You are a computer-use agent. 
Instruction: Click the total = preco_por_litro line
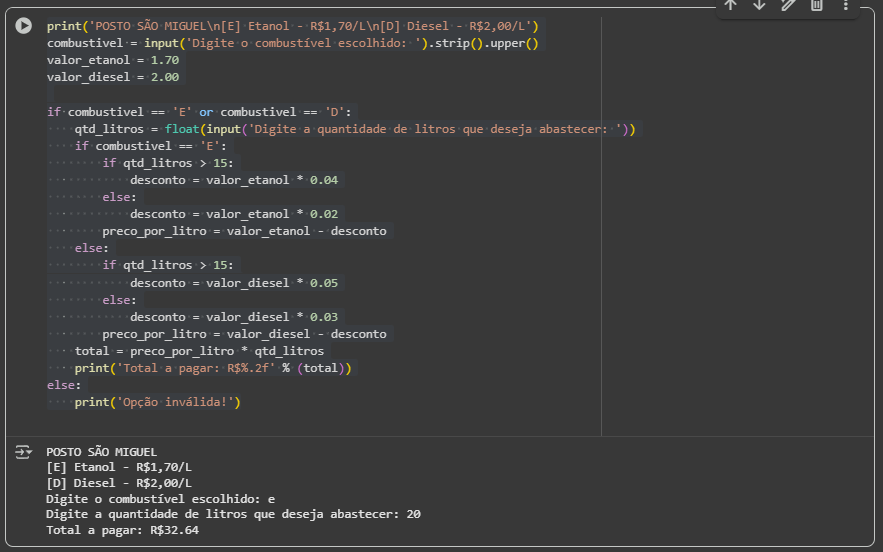pos(199,351)
